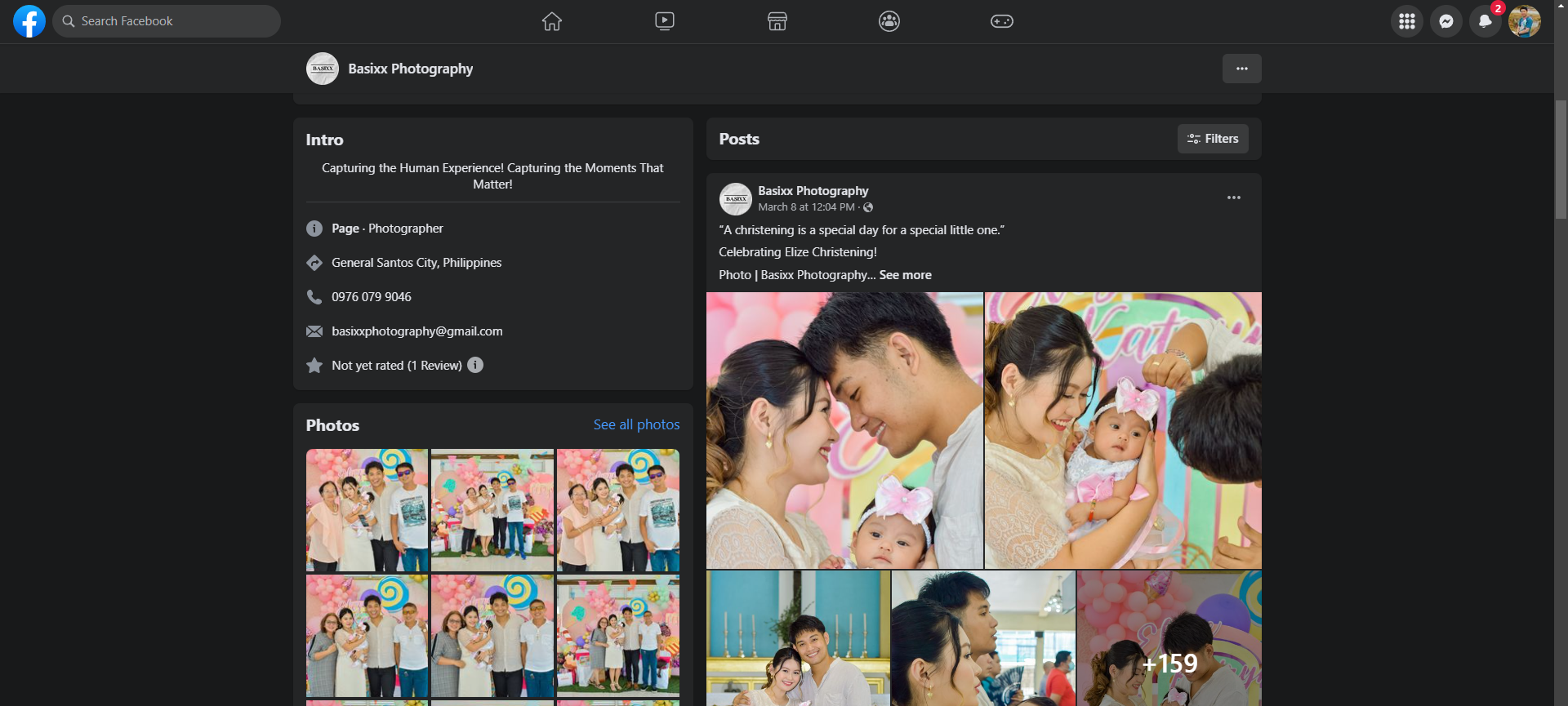Open the top-middle photo in the Photos grid
Image resolution: width=1568 pixels, height=706 pixels.
492,510
